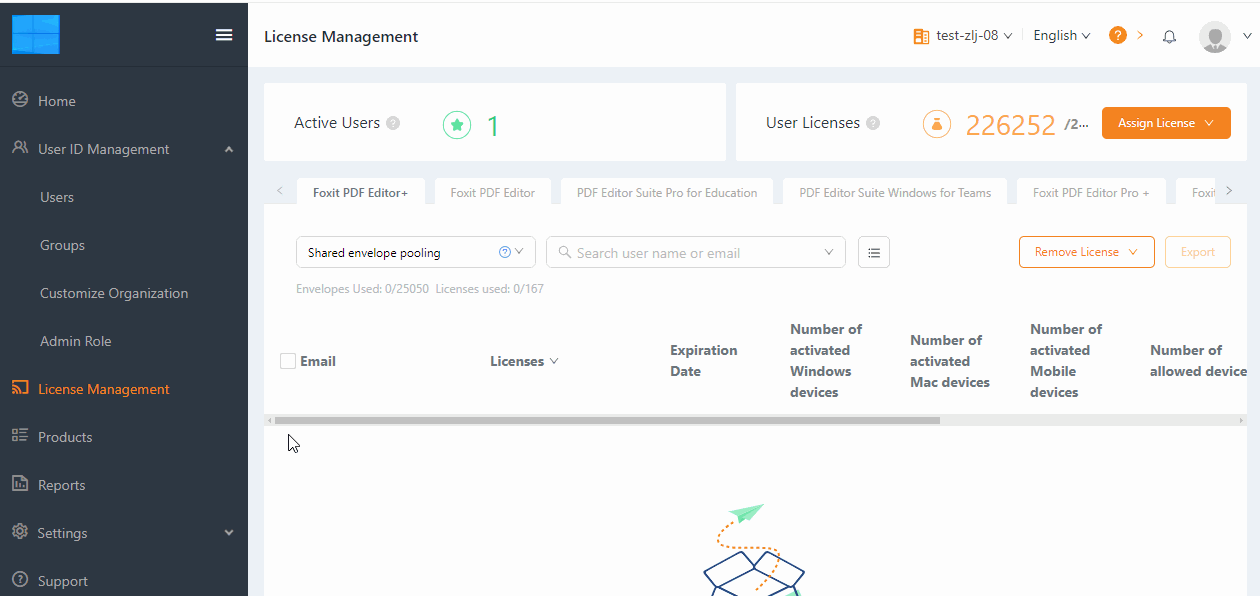Viewport: 1260px width, 596px height.
Task: Open the Assign License dropdown
Action: 1166,122
